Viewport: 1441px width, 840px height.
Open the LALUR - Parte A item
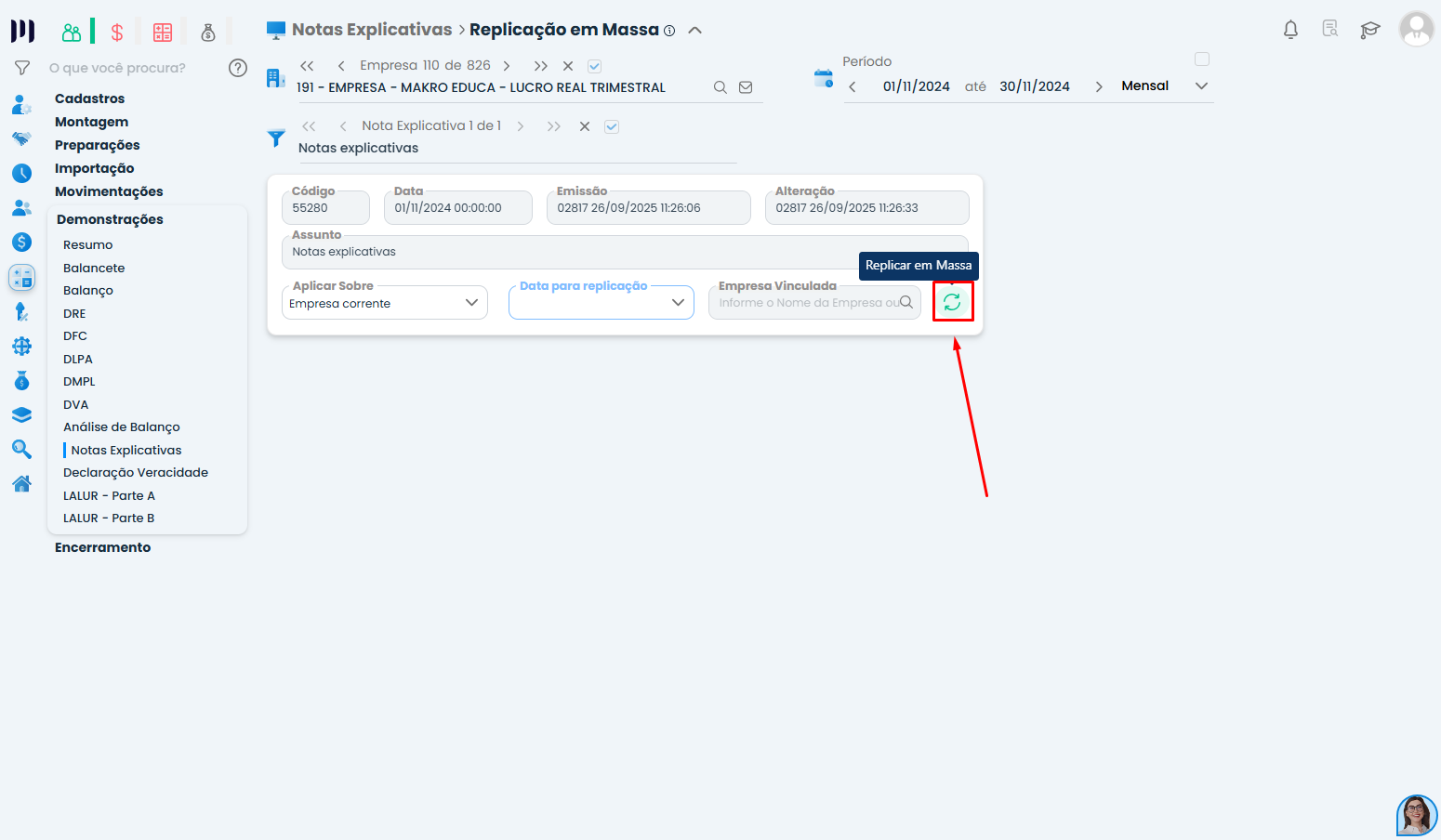109,495
